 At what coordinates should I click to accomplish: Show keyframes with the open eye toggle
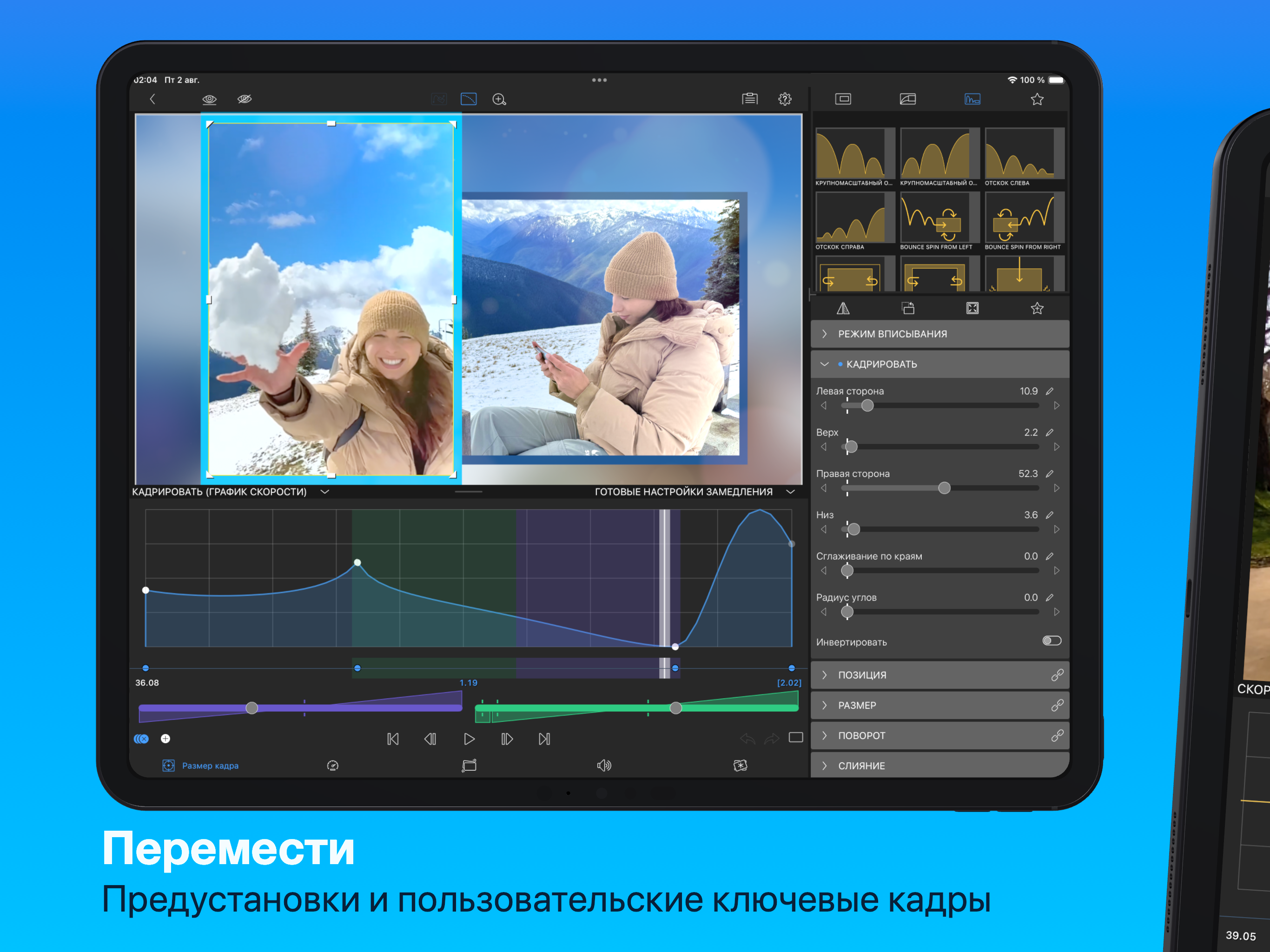pos(210,99)
